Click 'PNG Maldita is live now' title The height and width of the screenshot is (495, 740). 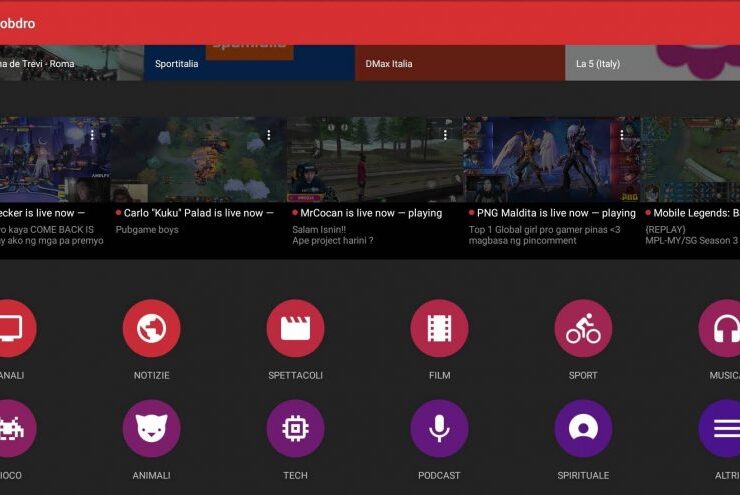pos(533,213)
